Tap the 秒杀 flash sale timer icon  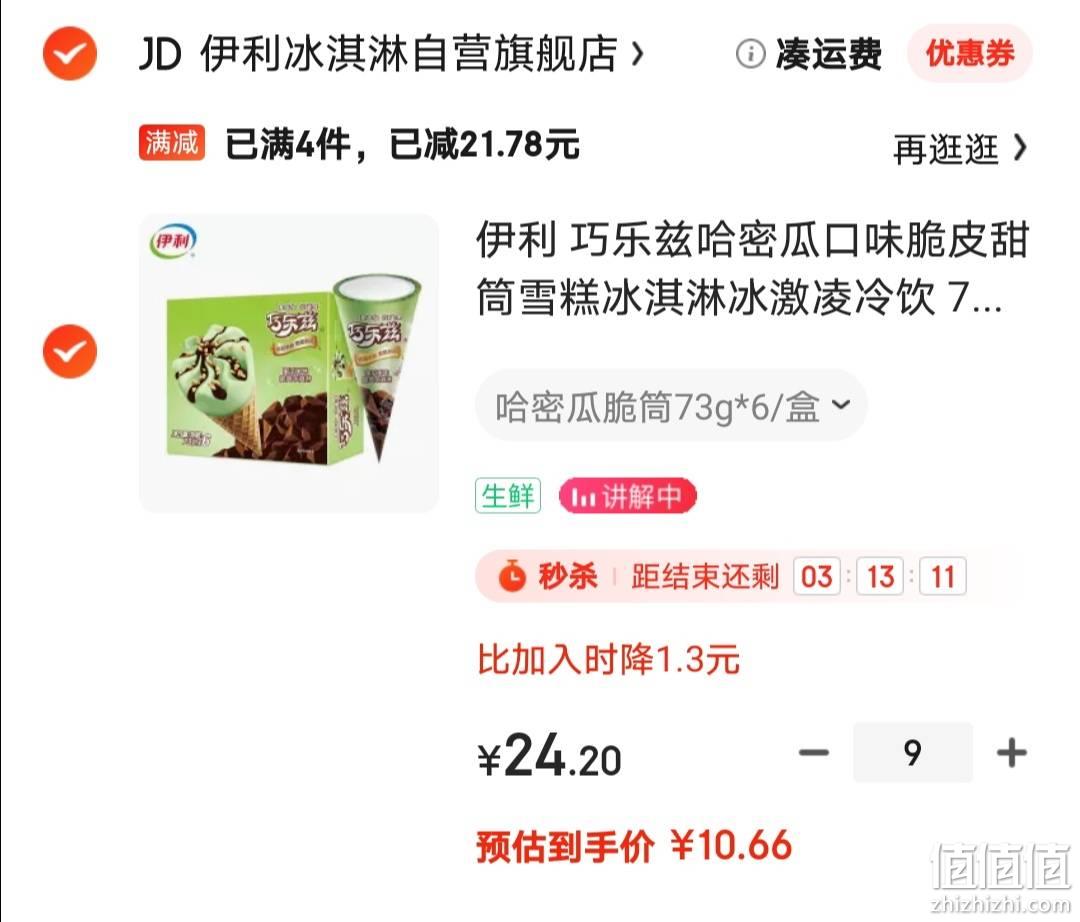512,576
